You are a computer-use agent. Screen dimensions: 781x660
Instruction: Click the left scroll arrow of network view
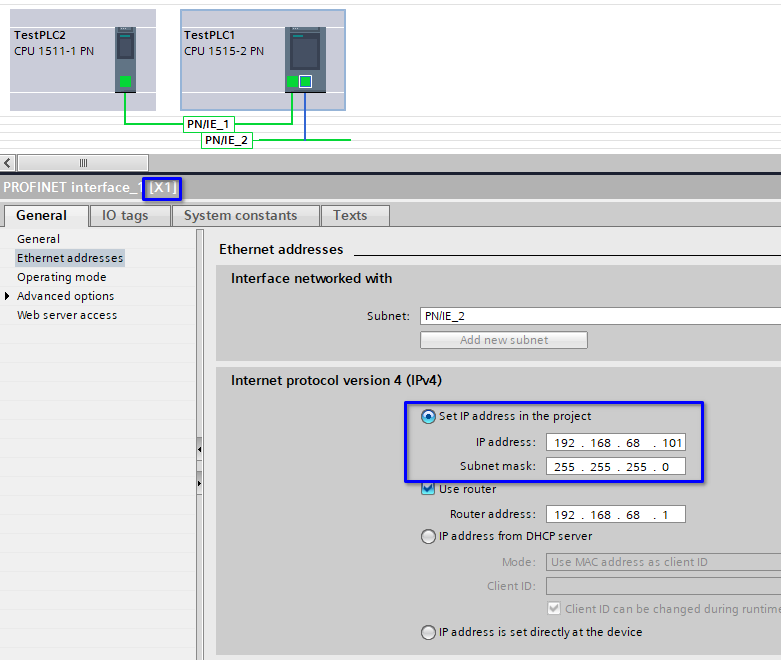click(x=7, y=163)
